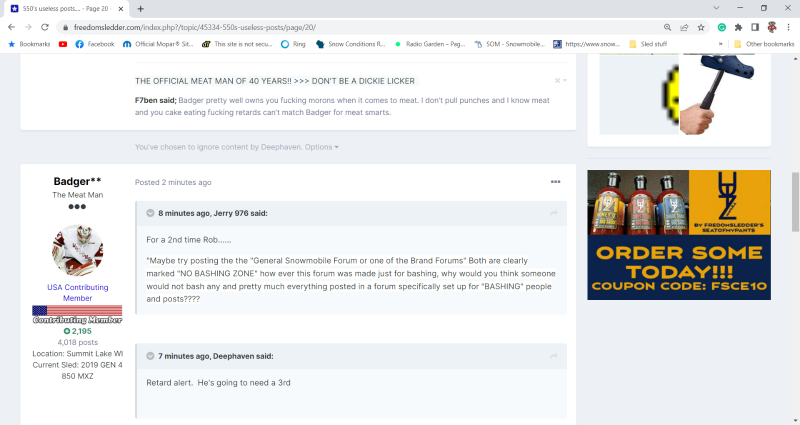
Task: Open Badger** user profile name link
Action: click(x=77, y=181)
